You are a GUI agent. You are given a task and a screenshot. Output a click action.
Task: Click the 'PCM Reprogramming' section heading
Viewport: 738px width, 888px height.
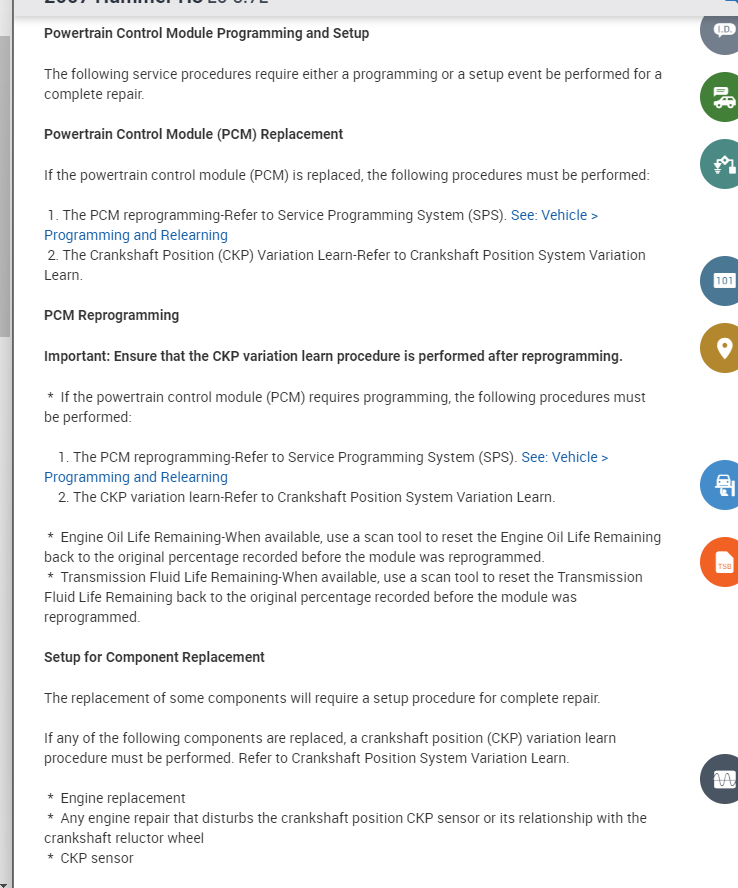(x=111, y=315)
